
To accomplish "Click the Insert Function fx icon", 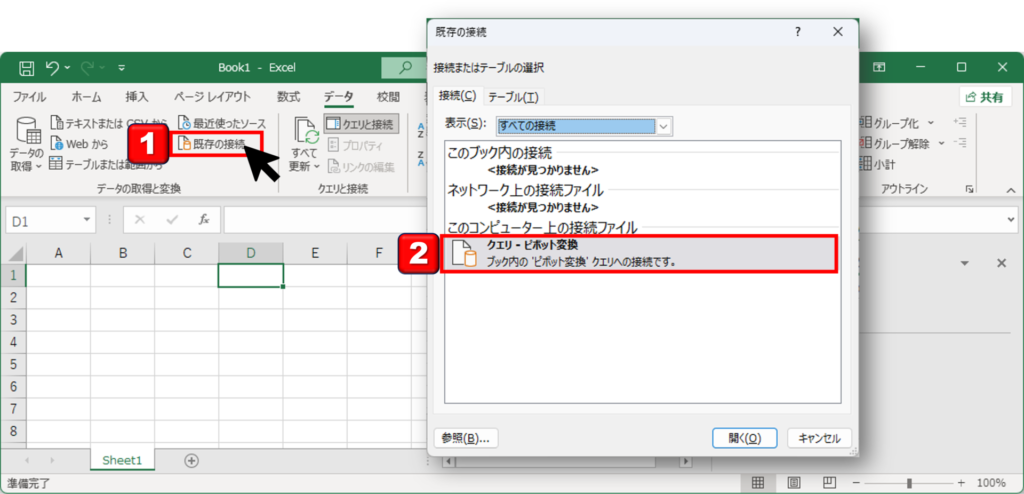I will tap(204, 220).
